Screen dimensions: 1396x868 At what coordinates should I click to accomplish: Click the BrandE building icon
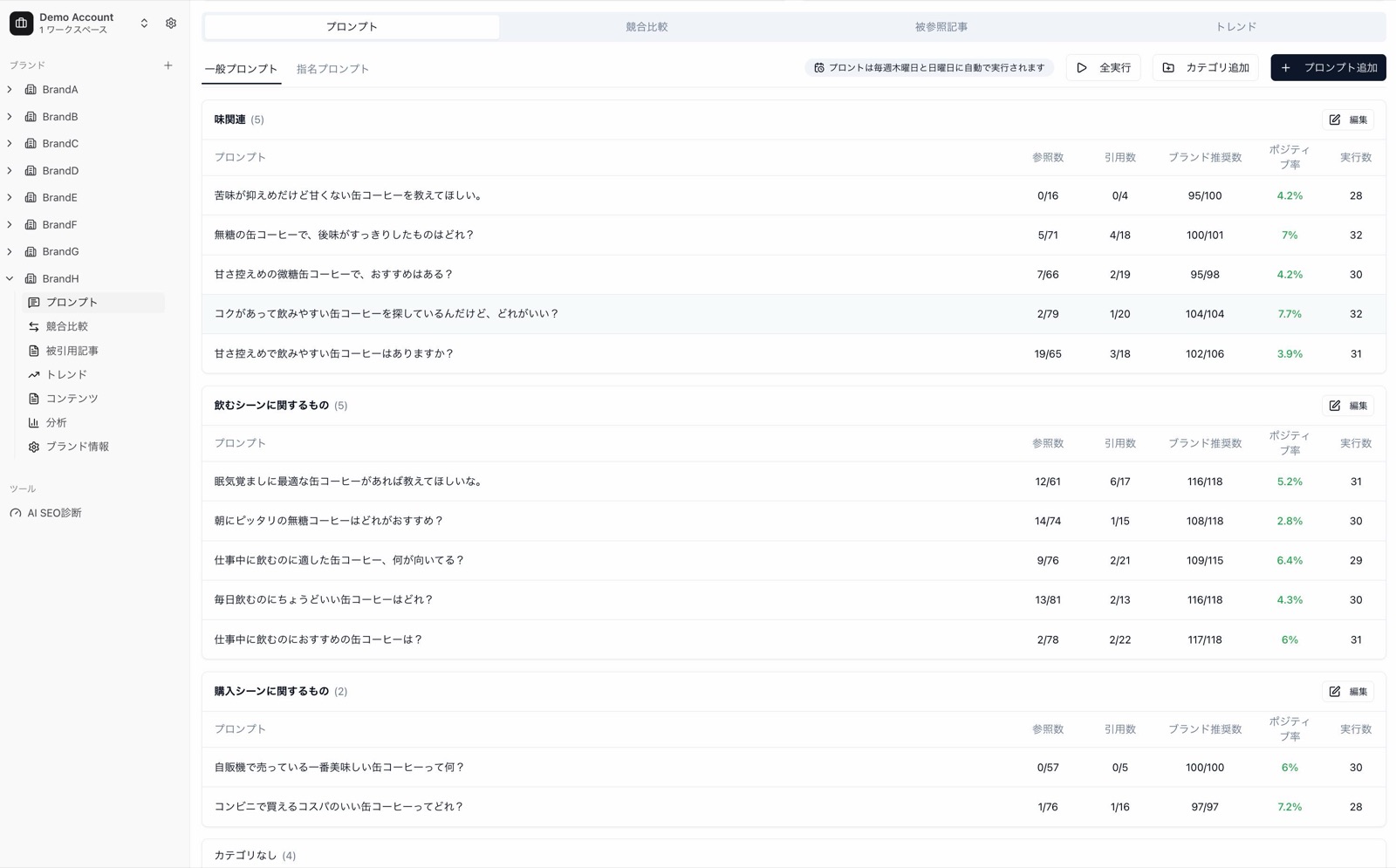click(31, 198)
